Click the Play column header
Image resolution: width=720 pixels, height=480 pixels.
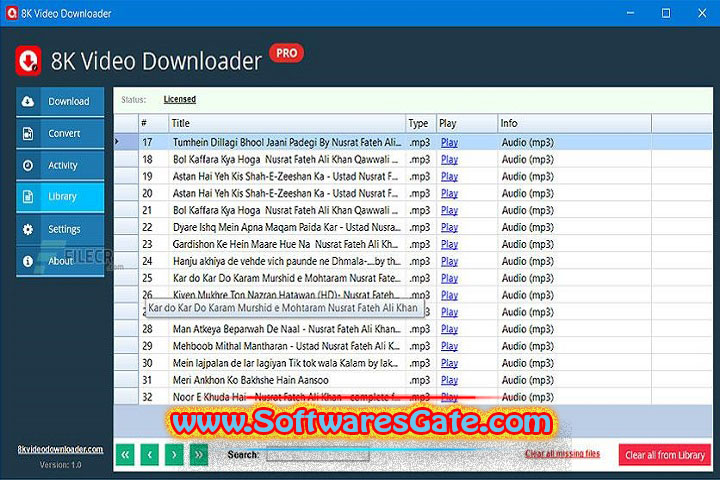[467, 123]
